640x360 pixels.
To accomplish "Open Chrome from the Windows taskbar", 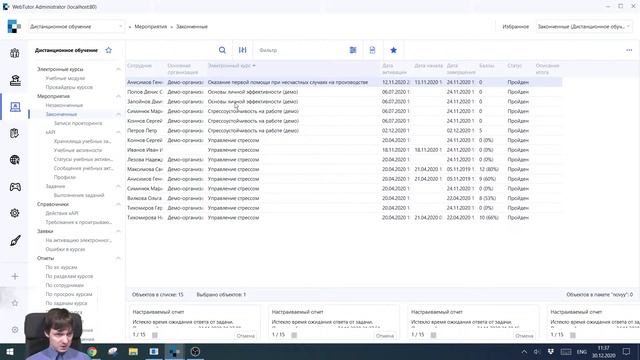I will [x=92, y=351].
